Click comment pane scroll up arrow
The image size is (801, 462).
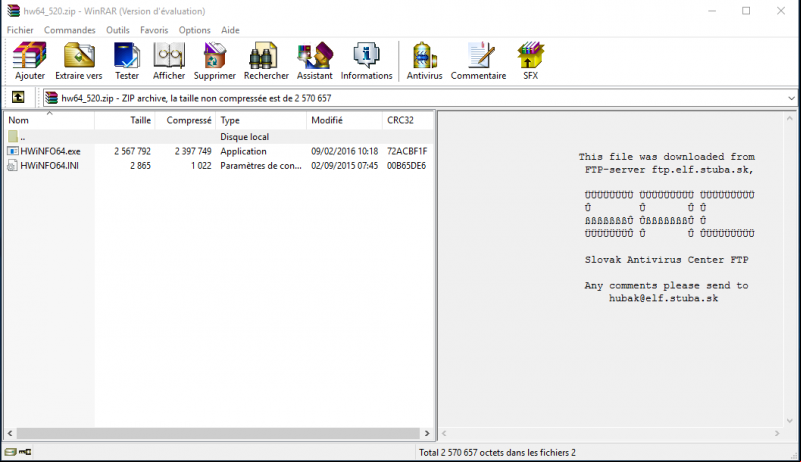(790, 118)
